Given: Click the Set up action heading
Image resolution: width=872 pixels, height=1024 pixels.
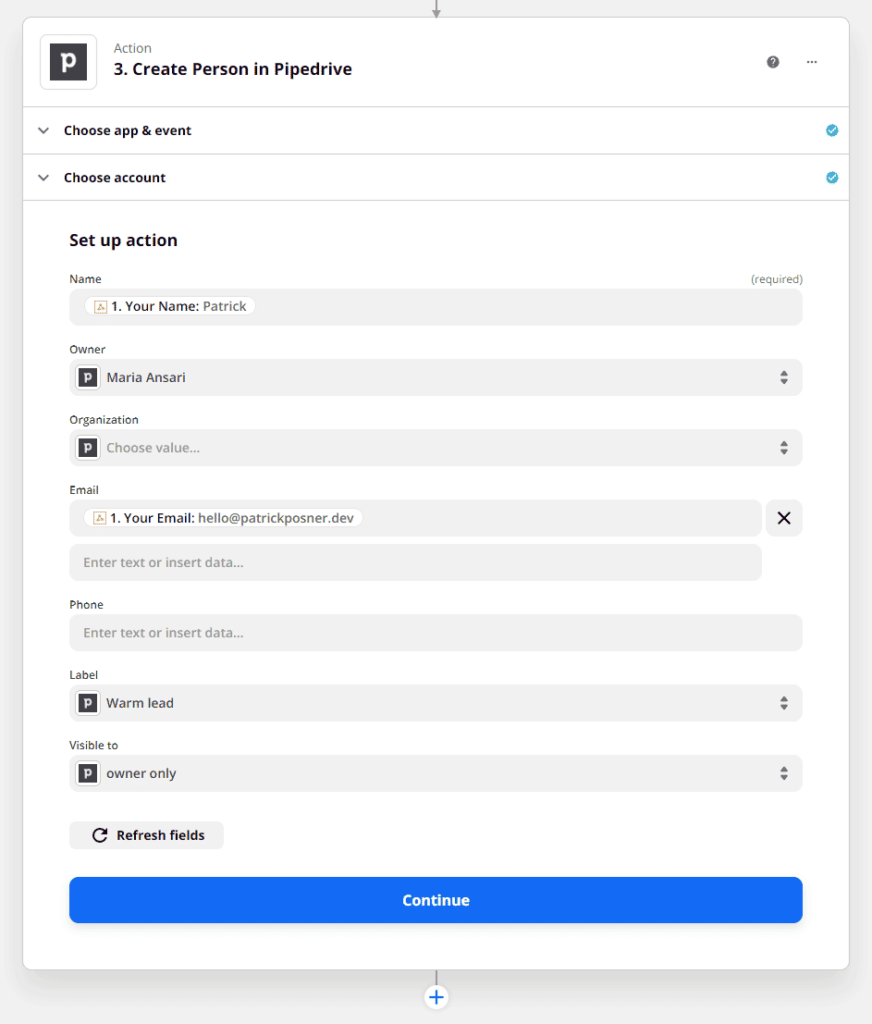Looking at the screenshot, I should click(x=123, y=240).
